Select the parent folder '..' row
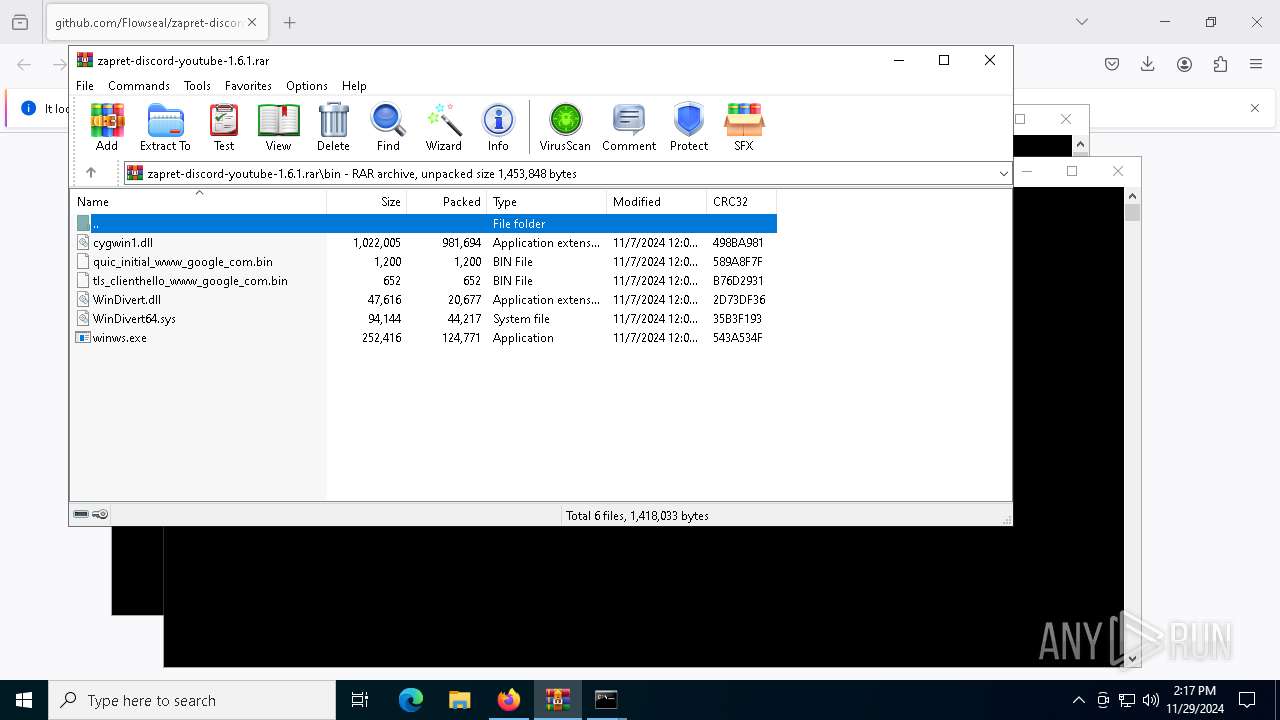 [424, 224]
